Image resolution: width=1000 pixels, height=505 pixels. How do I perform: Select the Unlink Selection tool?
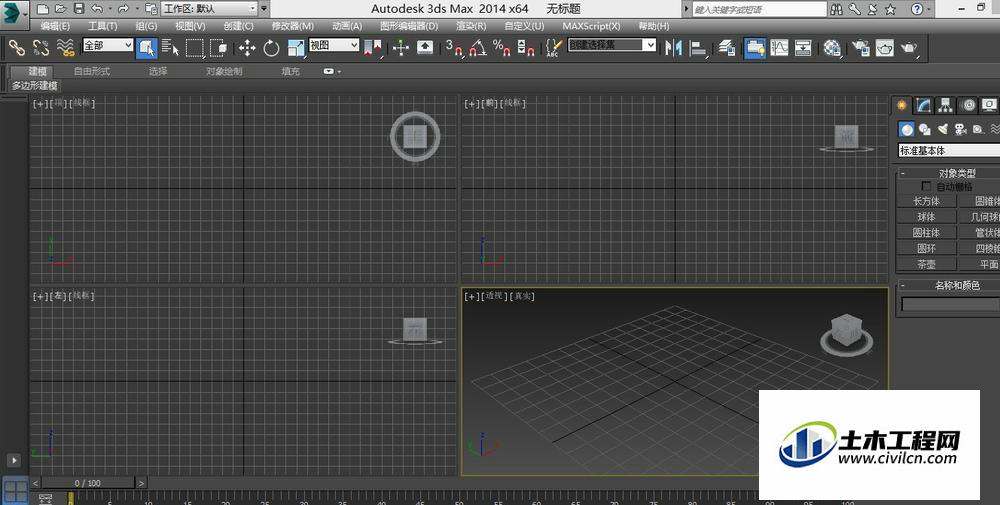[41, 47]
